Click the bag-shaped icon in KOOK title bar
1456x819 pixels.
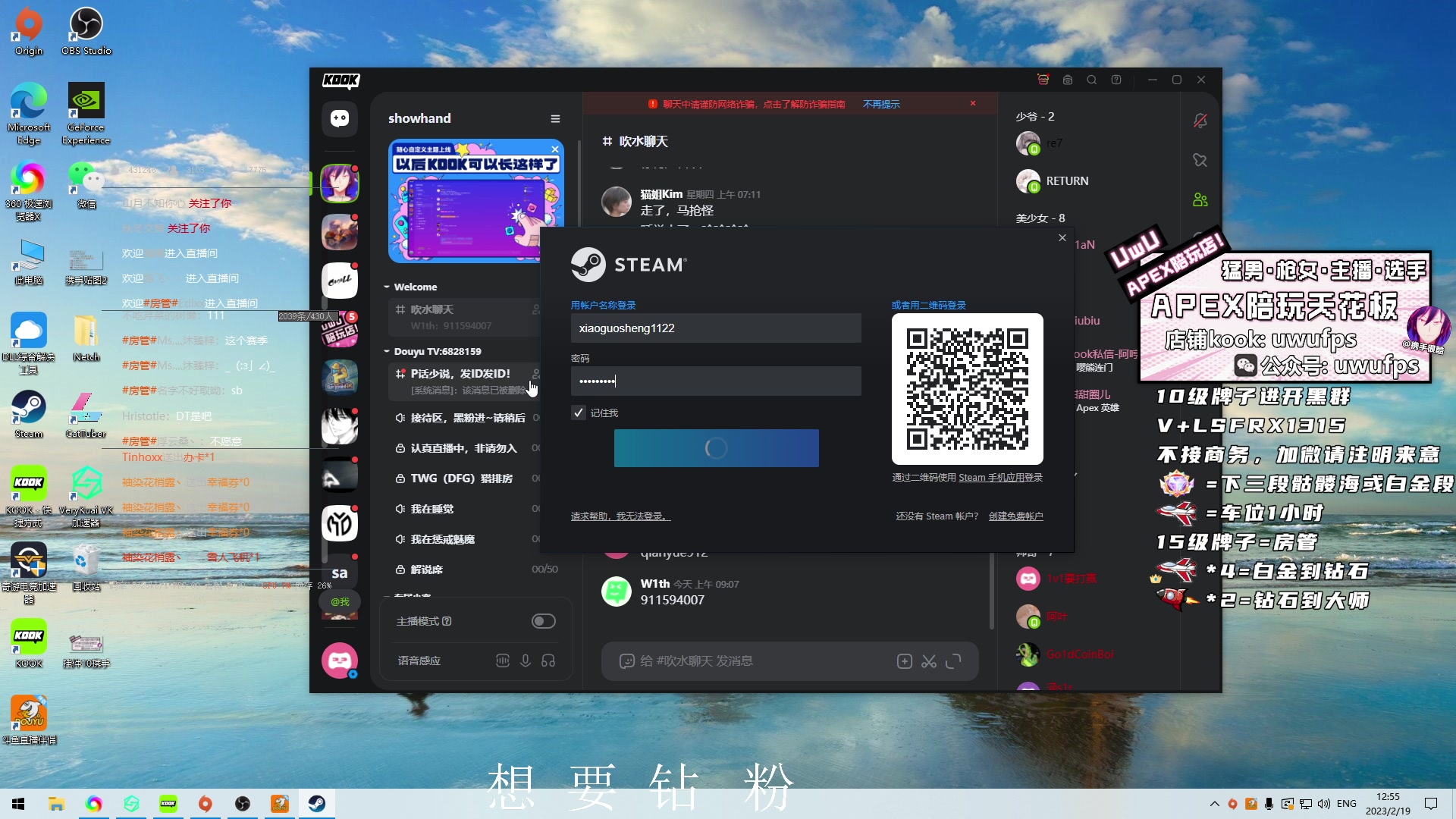tap(1068, 80)
